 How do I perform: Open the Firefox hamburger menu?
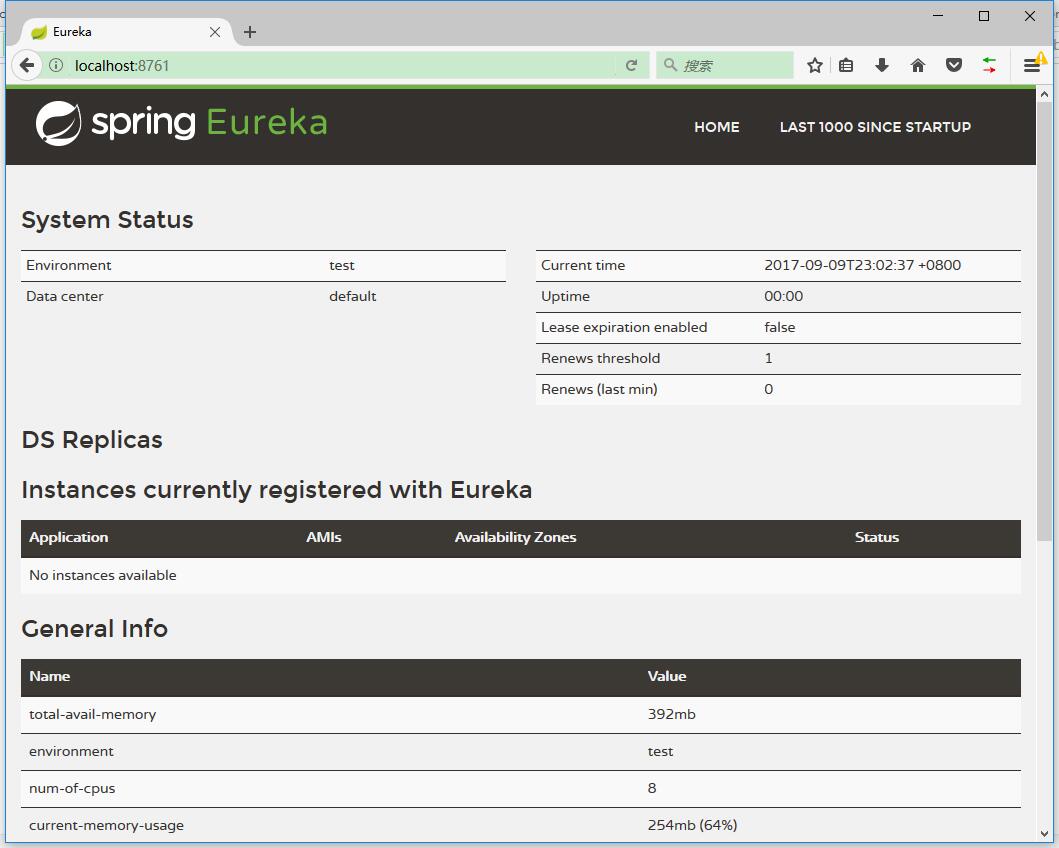click(1032, 65)
